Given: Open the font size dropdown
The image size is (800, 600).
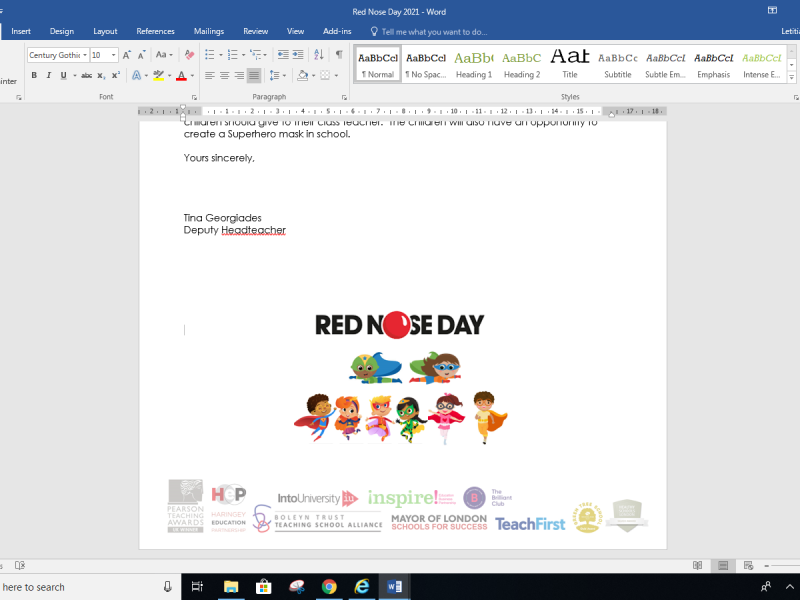Looking at the screenshot, I should 114,55.
